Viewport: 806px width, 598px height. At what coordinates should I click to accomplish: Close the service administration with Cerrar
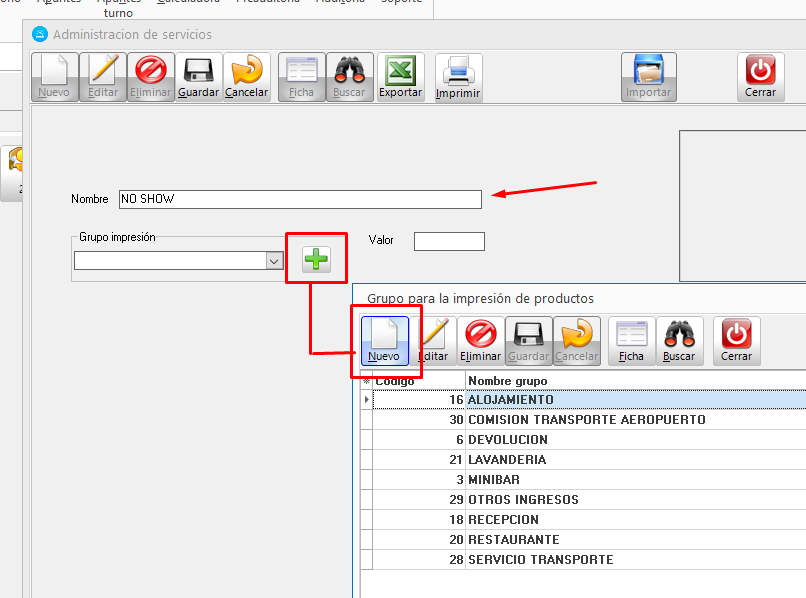760,77
